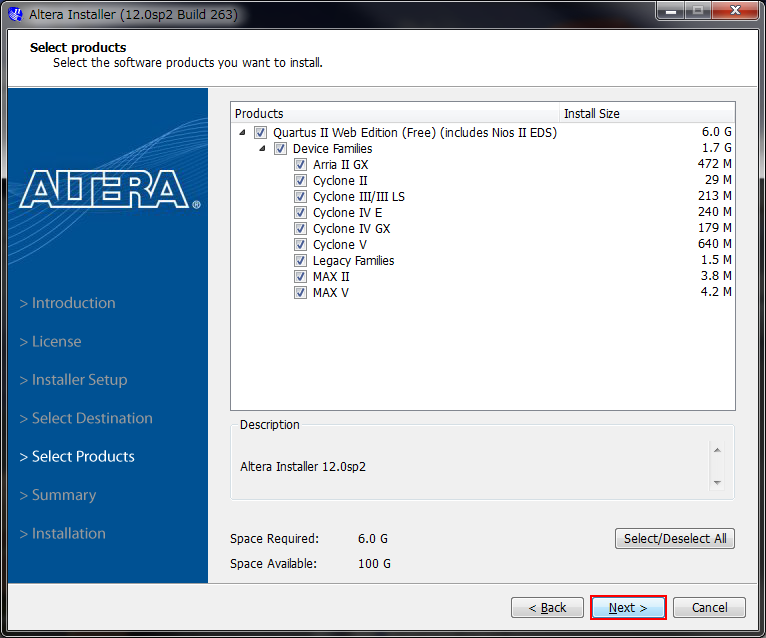Collapse the Quartus II Web Edition tree node

[242, 132]
